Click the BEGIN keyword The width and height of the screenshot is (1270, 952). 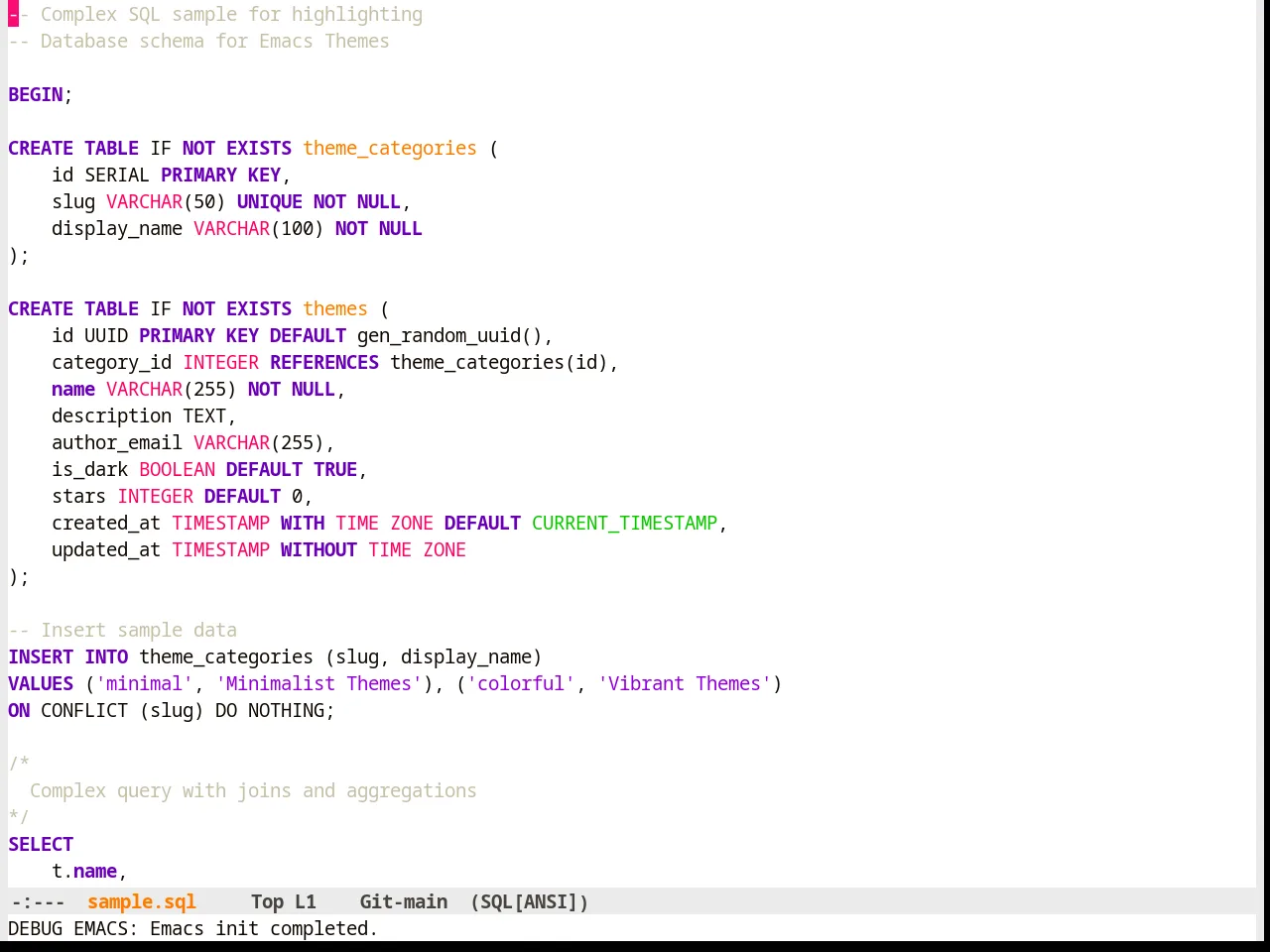[x=36, y=94]
